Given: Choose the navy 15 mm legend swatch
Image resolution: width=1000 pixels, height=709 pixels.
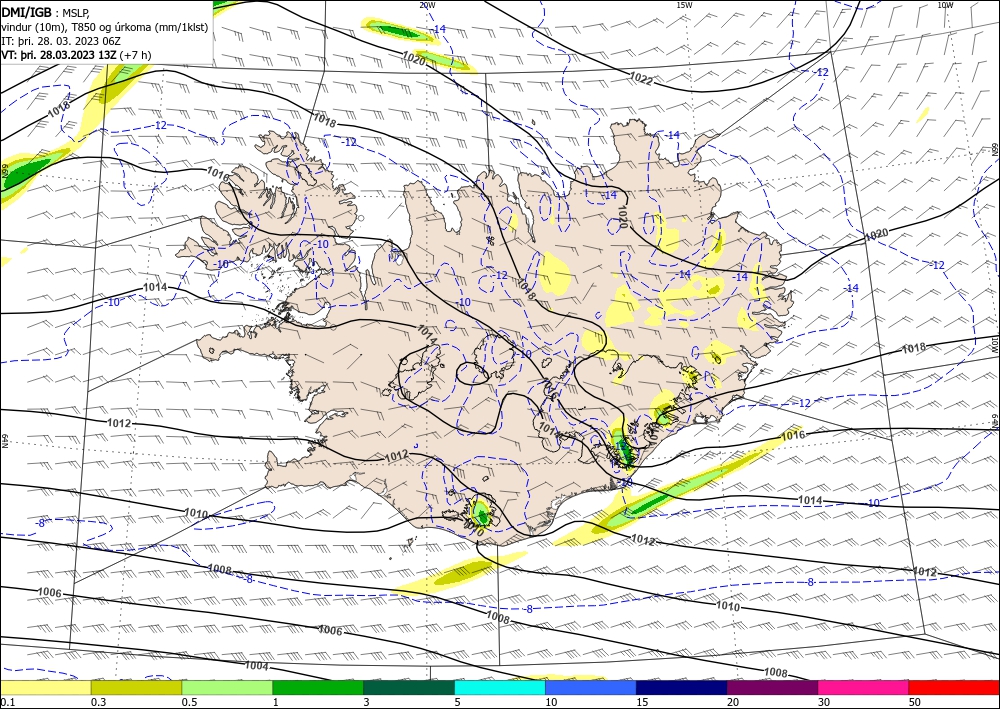Looking at the screenshot, I should pos(682,688).
